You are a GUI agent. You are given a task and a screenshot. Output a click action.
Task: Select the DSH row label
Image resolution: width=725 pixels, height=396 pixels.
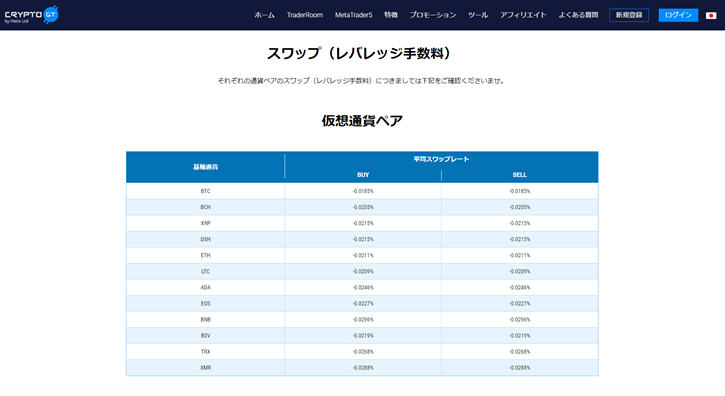pyautogui.click(x=205, y=239)
